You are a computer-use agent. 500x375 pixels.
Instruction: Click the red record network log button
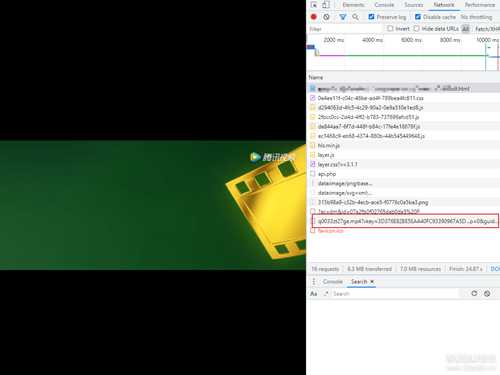click(313, 17)
